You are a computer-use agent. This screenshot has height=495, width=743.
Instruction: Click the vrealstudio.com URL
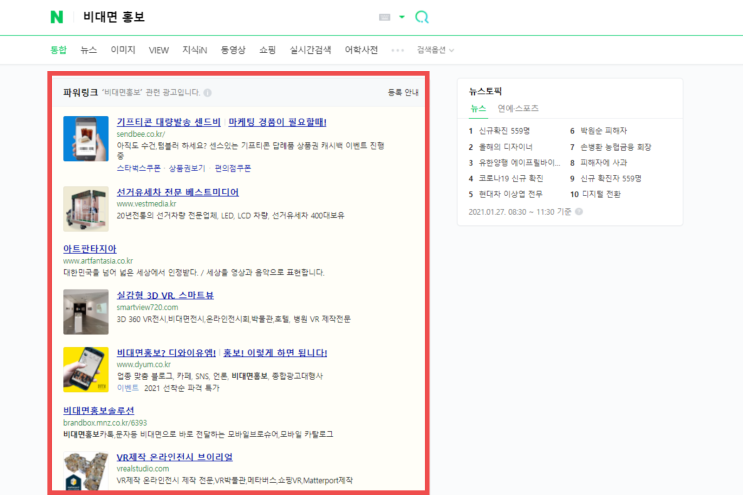(143, 468)
